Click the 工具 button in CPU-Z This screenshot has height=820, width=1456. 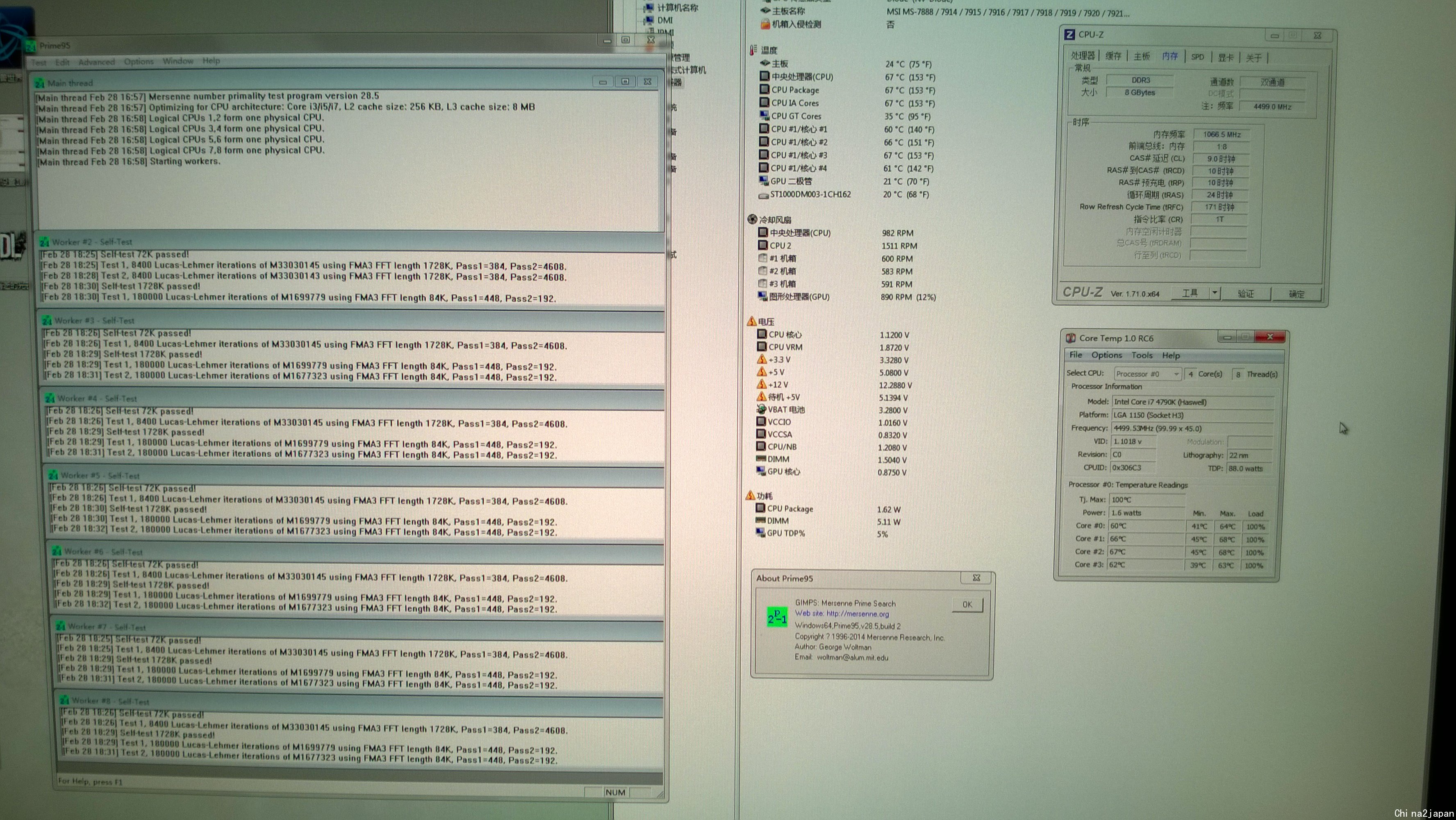tap(1190, 293)
